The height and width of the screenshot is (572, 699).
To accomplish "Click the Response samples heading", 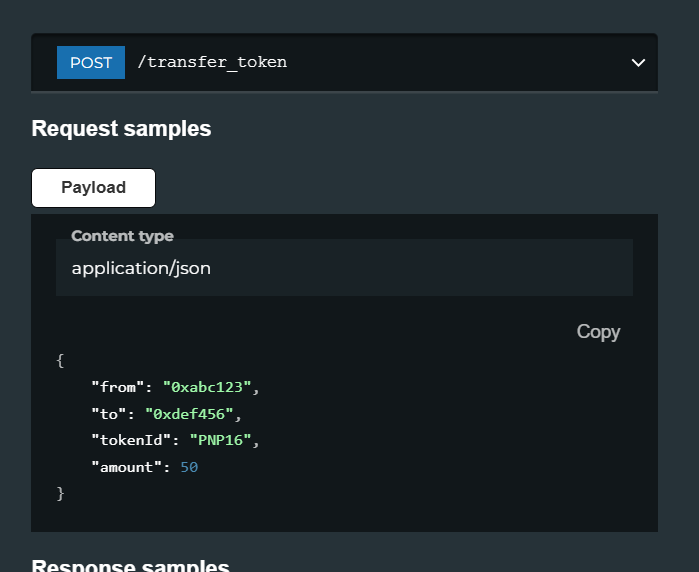I will 131,565.
